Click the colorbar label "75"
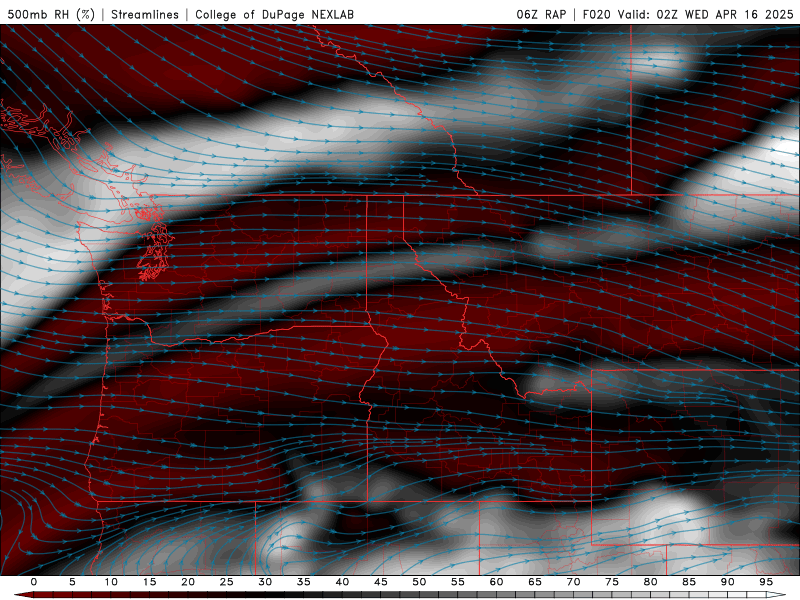The width and height of the screenshot is (800, 600). 612,582
